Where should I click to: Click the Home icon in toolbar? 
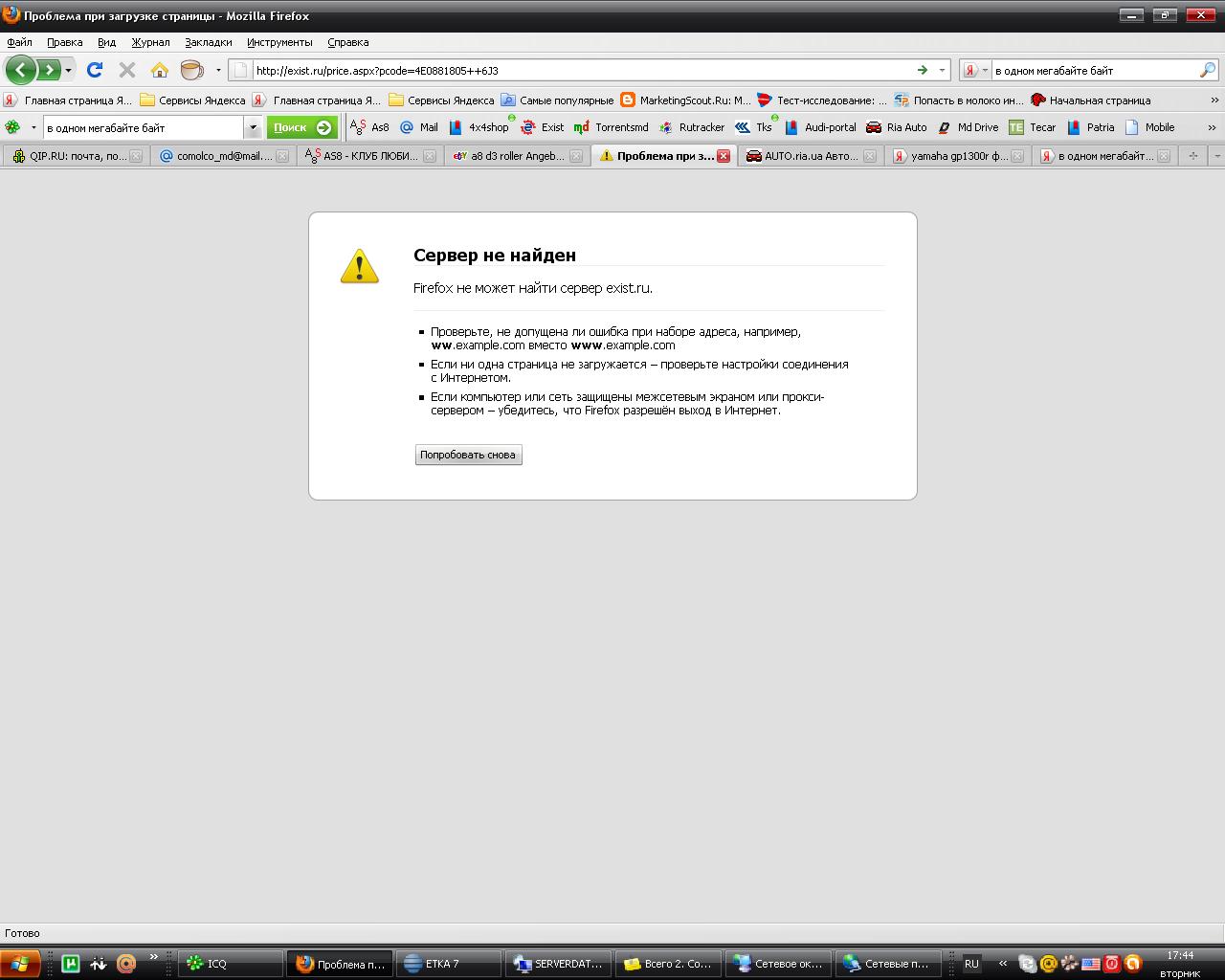click(160, 70)
